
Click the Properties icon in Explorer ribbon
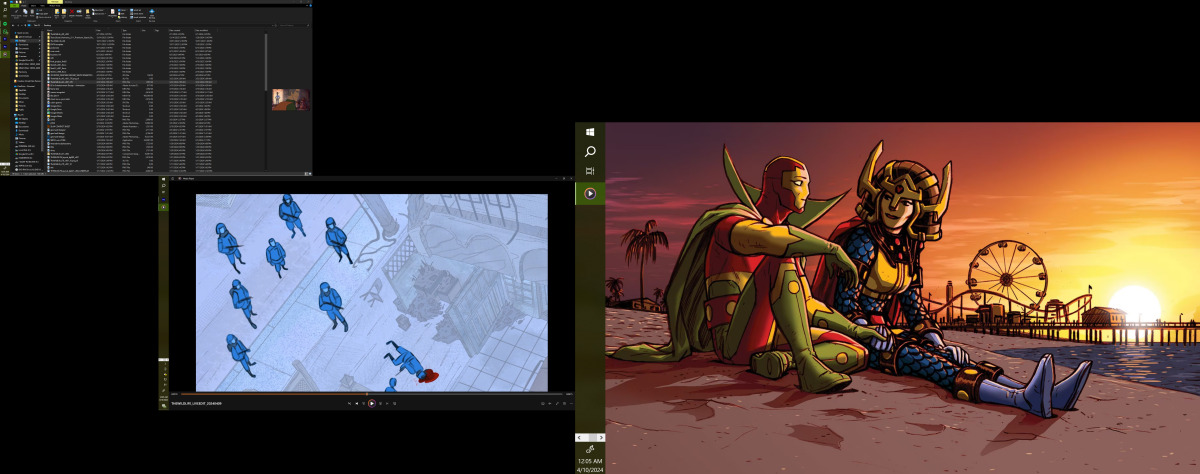[113, 12]
